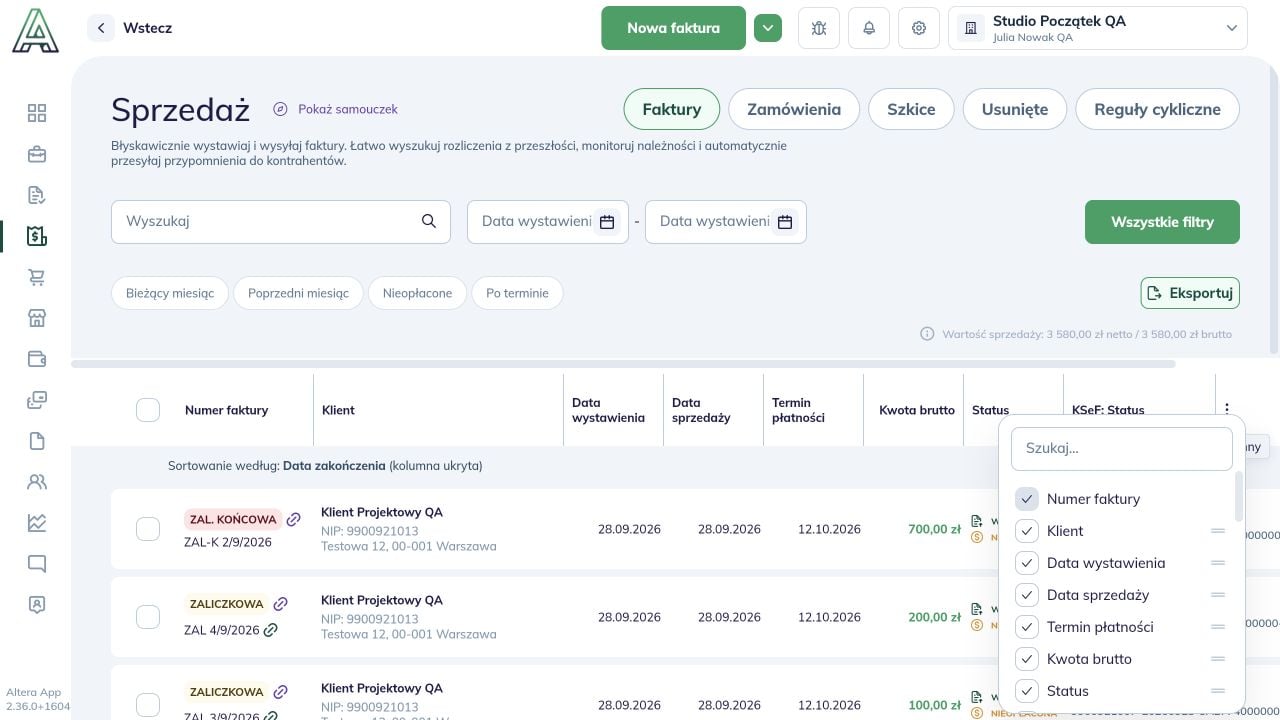Apply the Bieżący miesiąc quick filter
Viewport: 1280px width, 720px height.
pos(170,293)
